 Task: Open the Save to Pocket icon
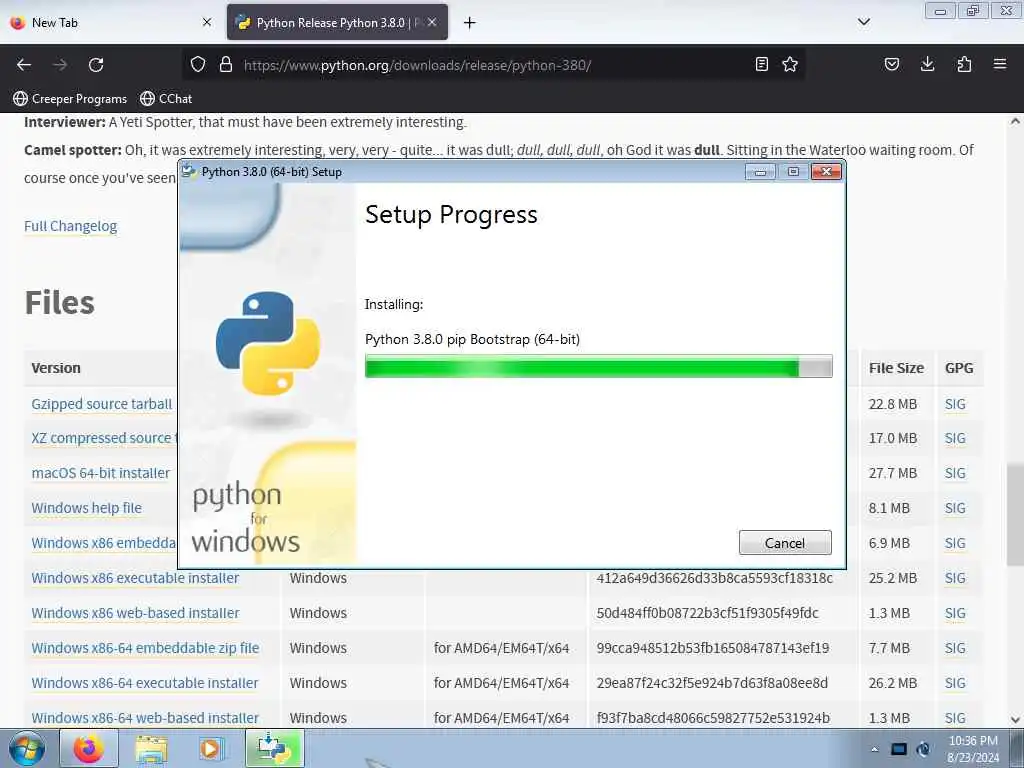point(892,64)
